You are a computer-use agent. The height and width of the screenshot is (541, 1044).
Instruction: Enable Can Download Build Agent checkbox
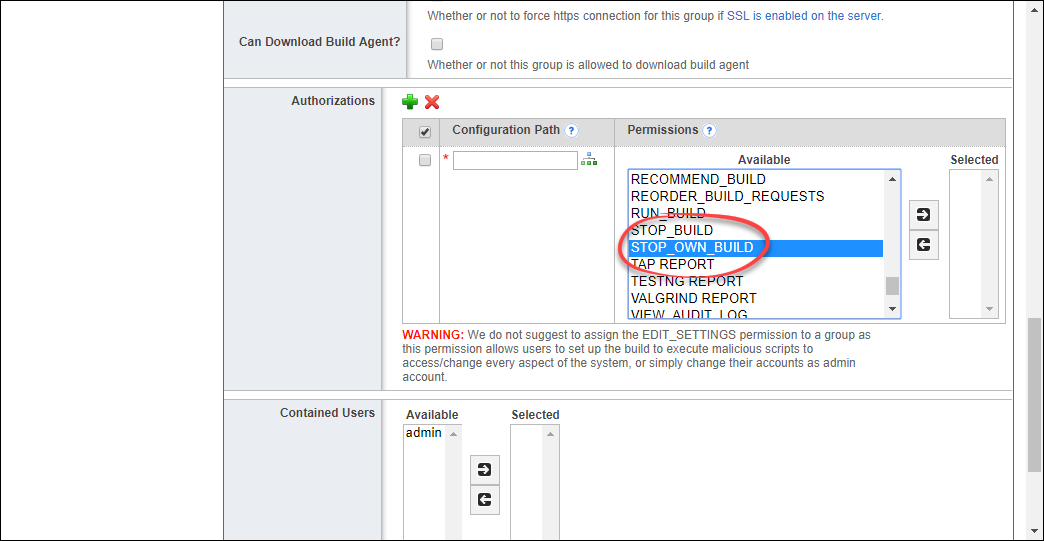click(436, 44)
